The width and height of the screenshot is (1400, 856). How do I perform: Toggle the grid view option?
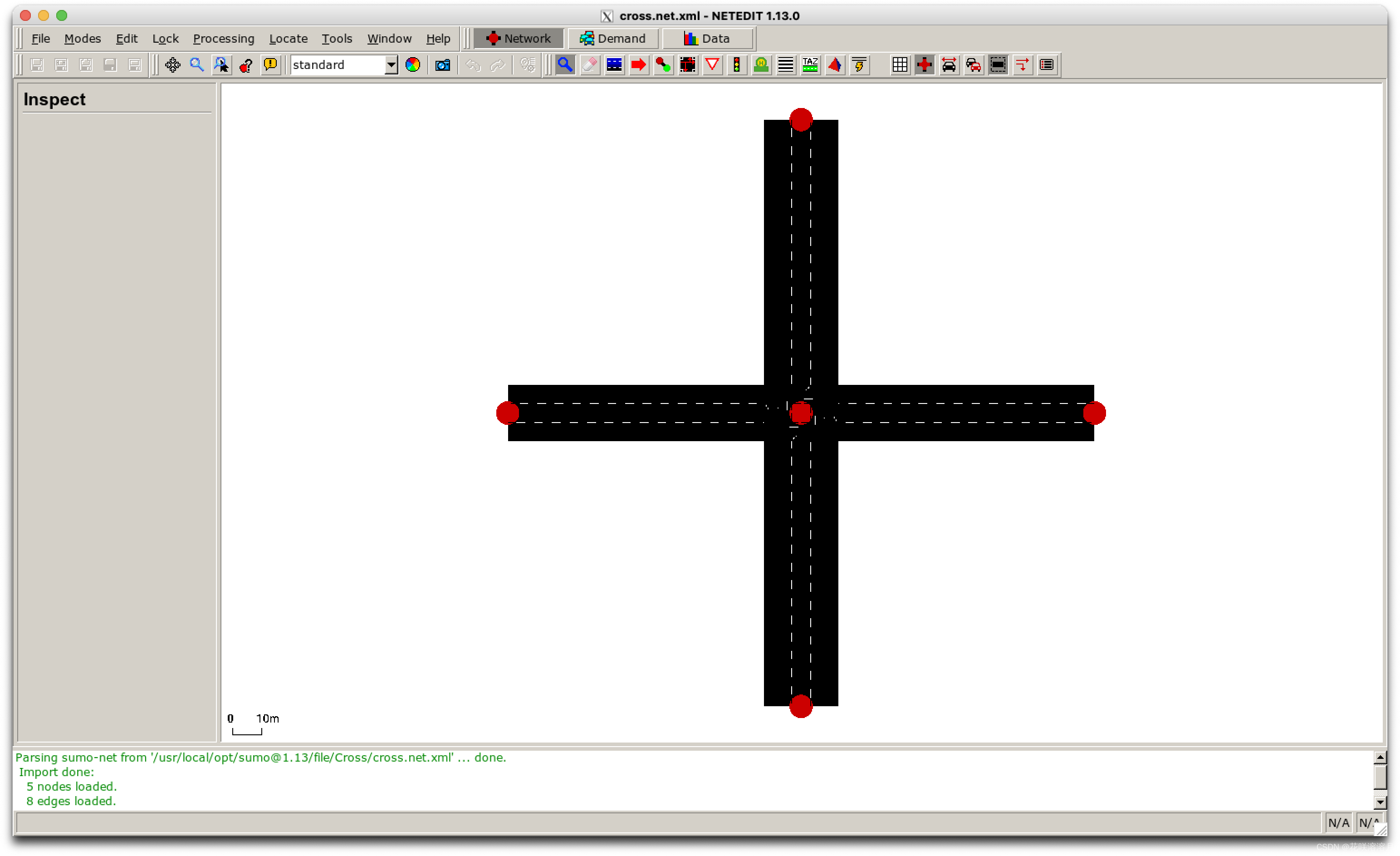900,65
